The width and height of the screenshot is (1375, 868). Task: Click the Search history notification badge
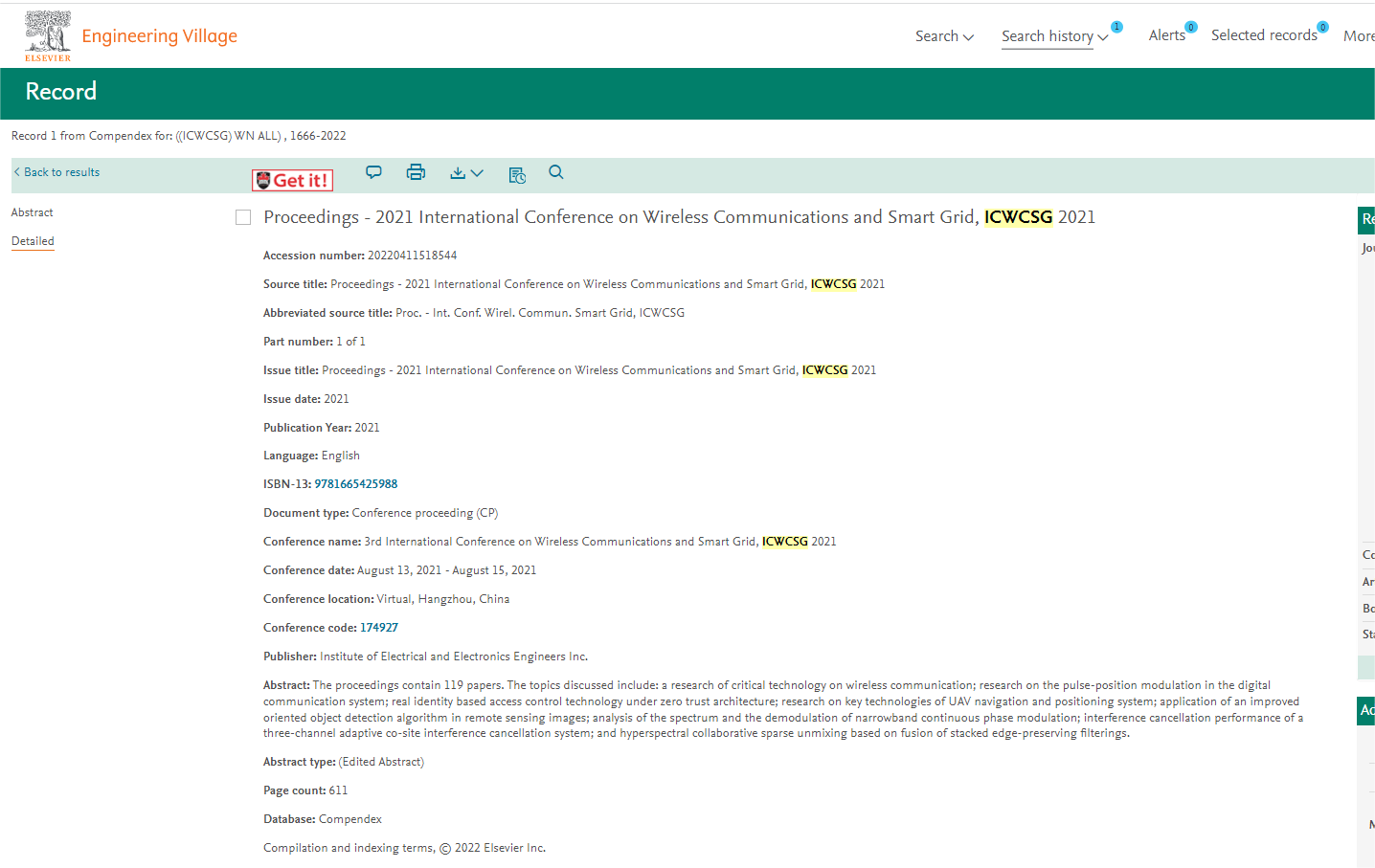[x=1116, y=27]
